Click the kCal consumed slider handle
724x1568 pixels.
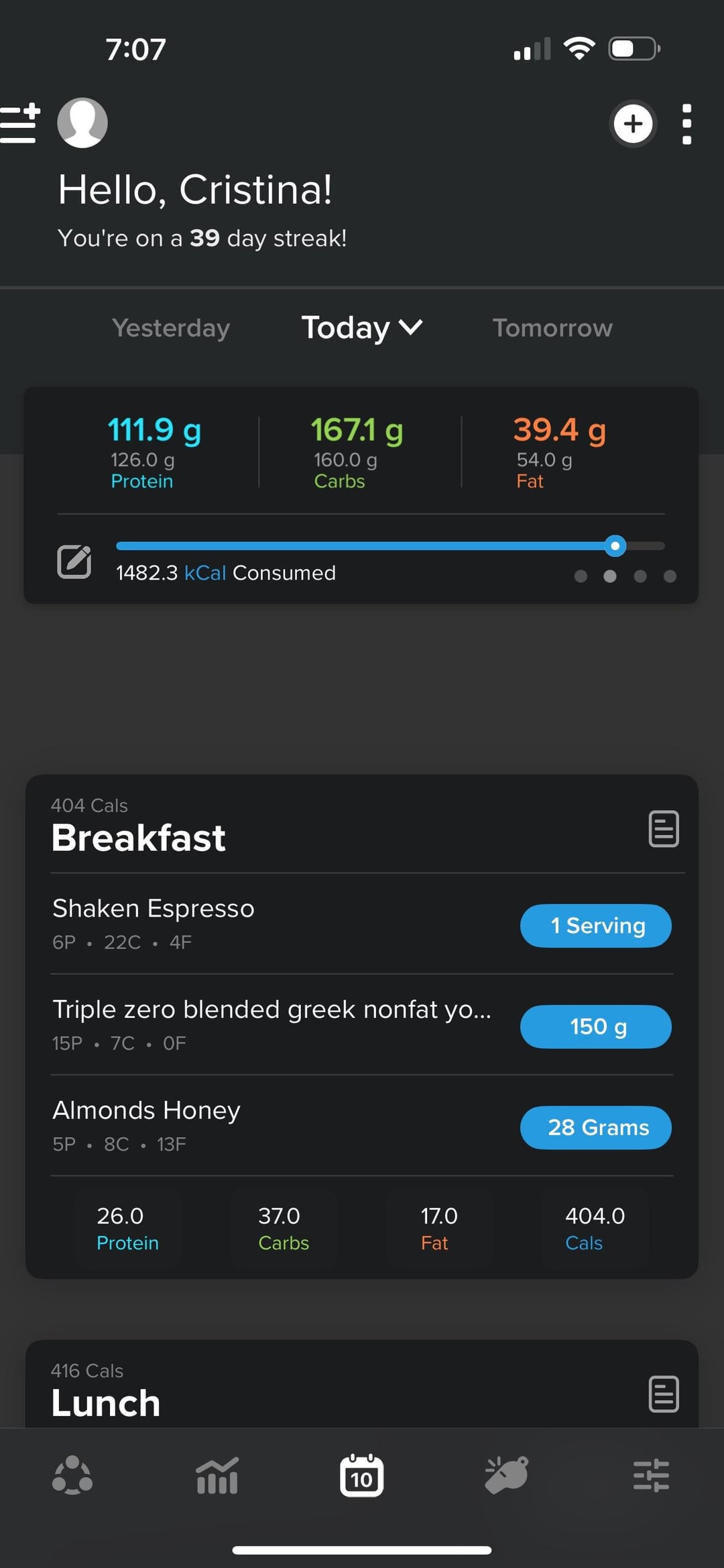click(615, 546)
